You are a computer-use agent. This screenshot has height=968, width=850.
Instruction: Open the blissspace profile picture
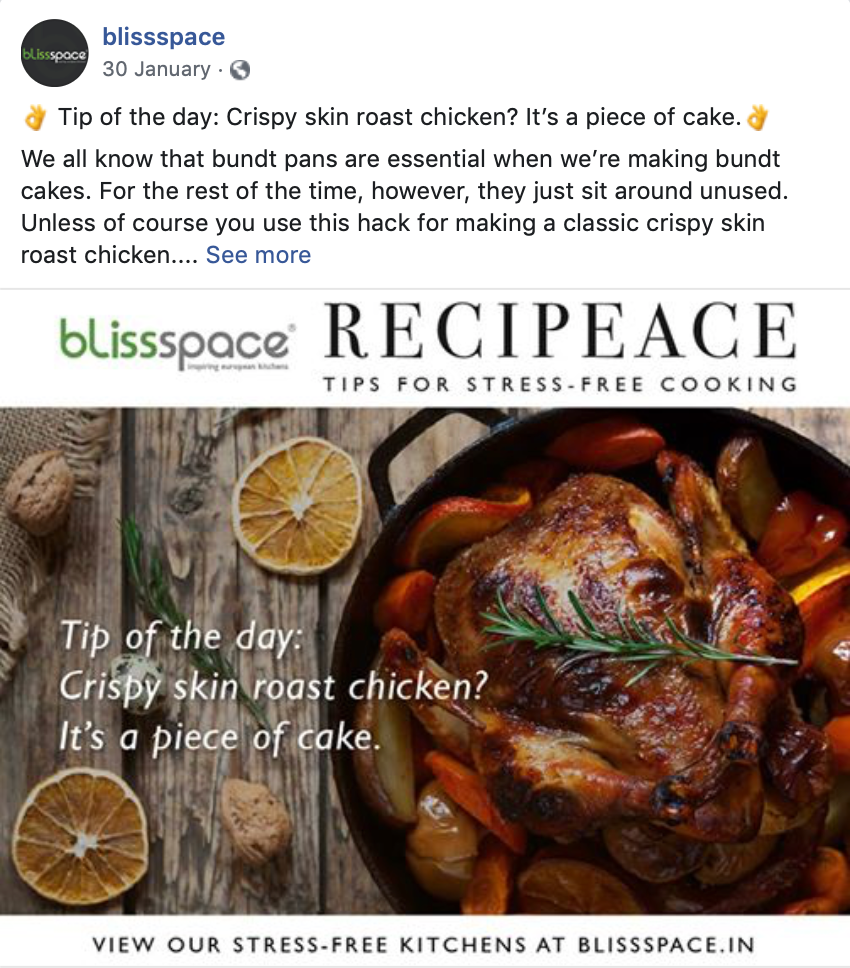click(54, 53)
